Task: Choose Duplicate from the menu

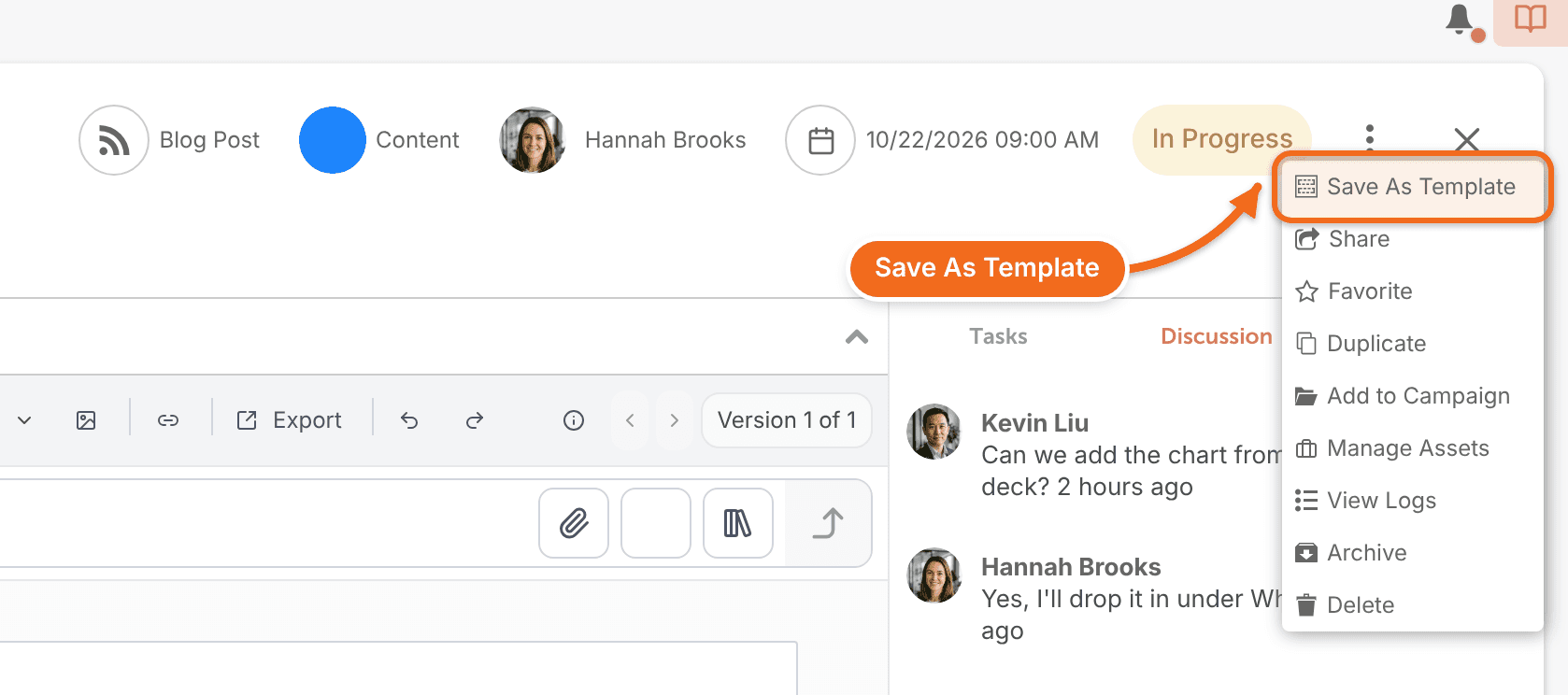Action: point(1413,344)
